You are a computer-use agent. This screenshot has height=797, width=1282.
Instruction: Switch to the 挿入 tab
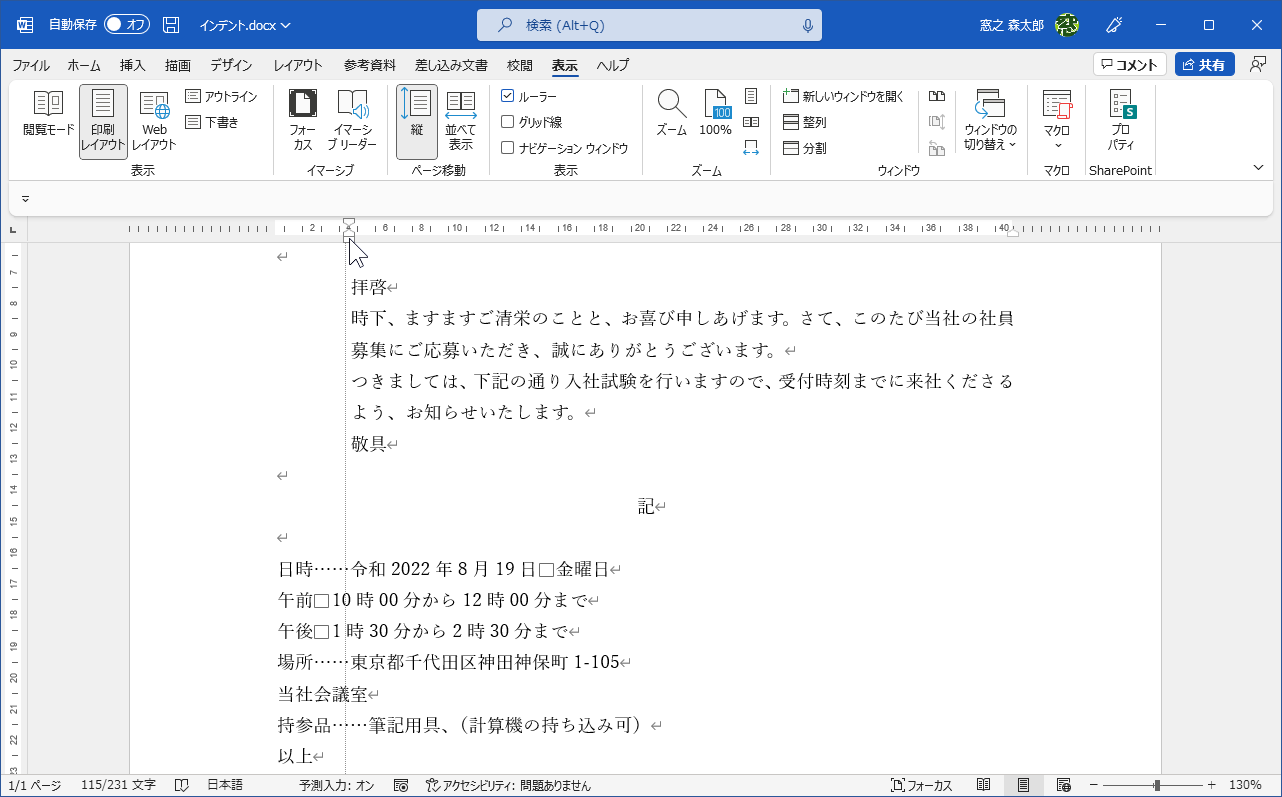coord(133,66)
